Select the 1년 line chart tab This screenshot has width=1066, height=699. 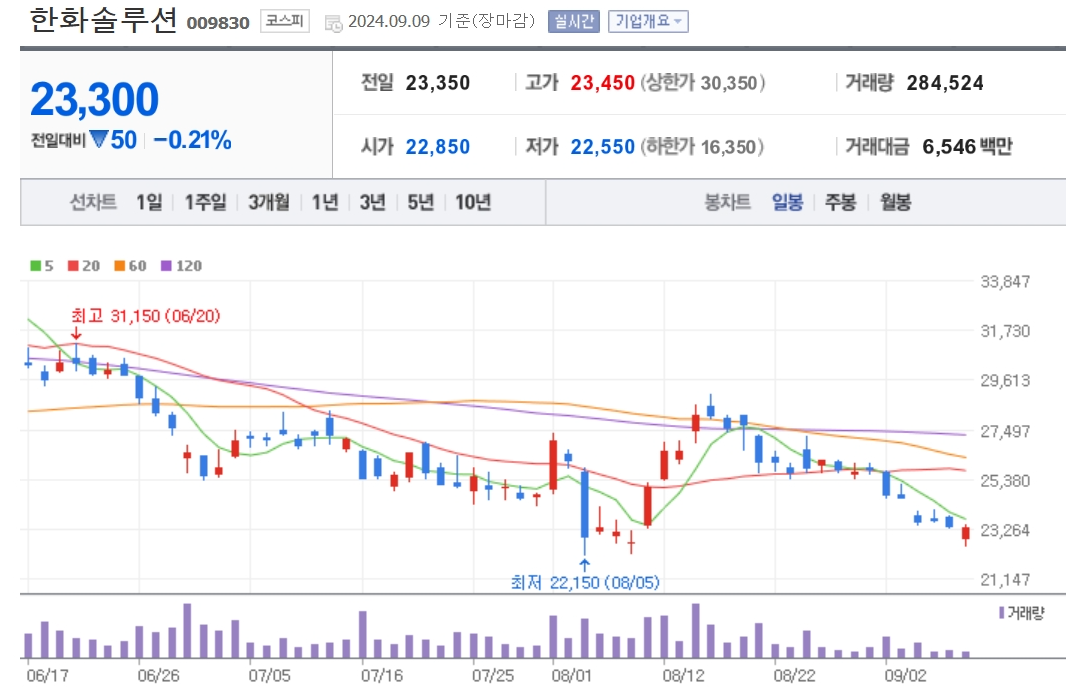pyautogui.click(x=325, y=202)
